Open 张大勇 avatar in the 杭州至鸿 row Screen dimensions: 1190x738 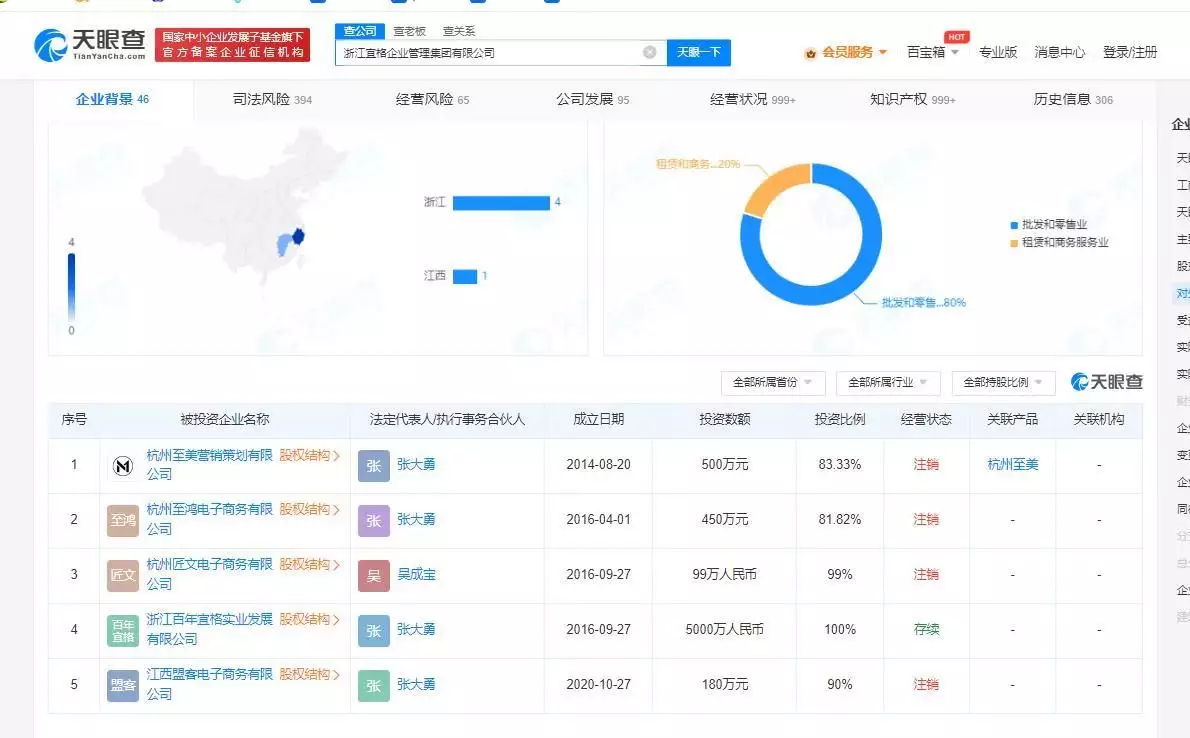[374, 521]
